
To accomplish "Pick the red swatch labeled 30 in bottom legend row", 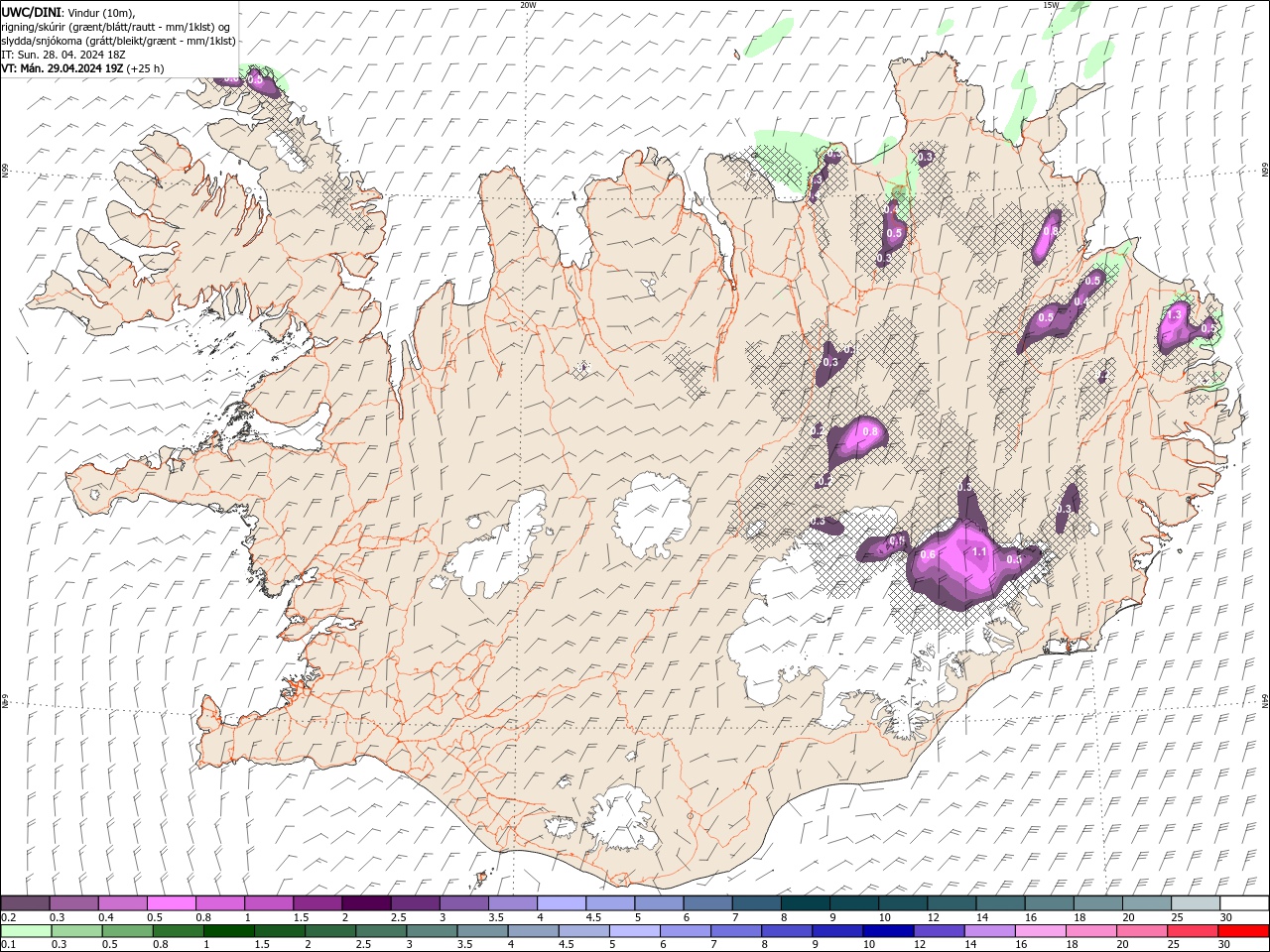I will point(1244,931).
